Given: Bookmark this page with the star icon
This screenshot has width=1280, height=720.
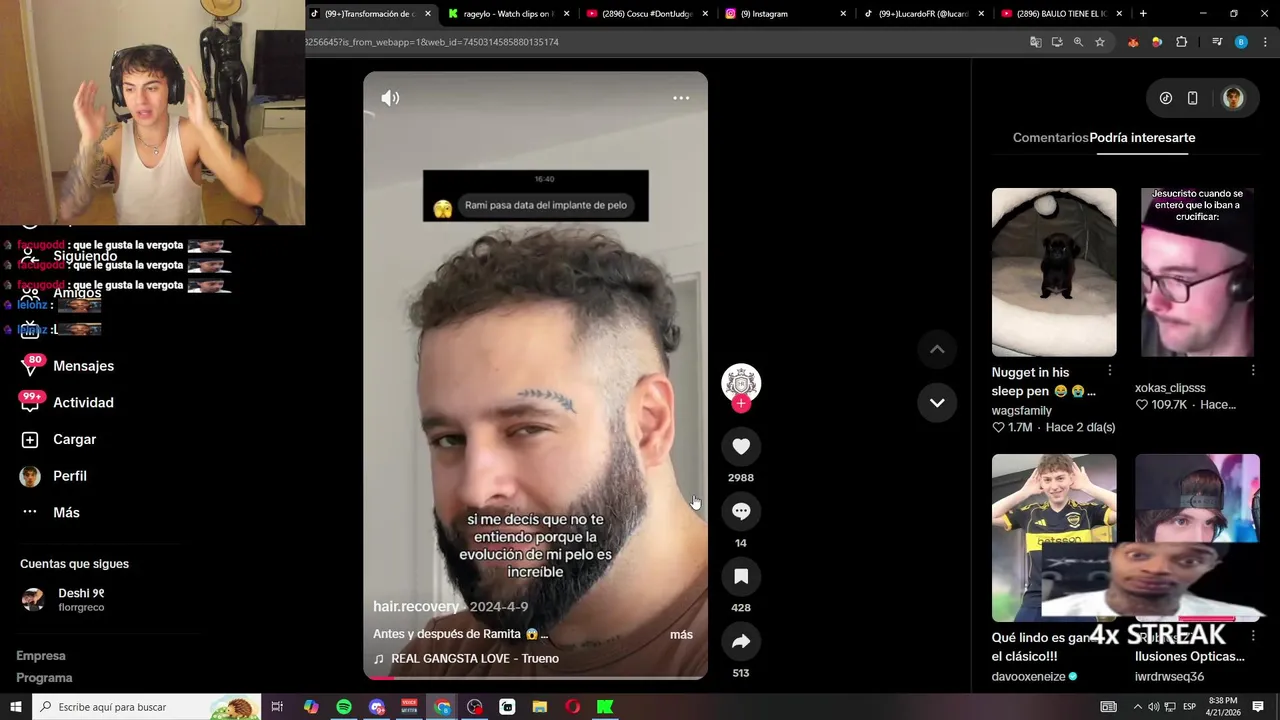Looking at the screenshot, I should (x=1100, y=42).
